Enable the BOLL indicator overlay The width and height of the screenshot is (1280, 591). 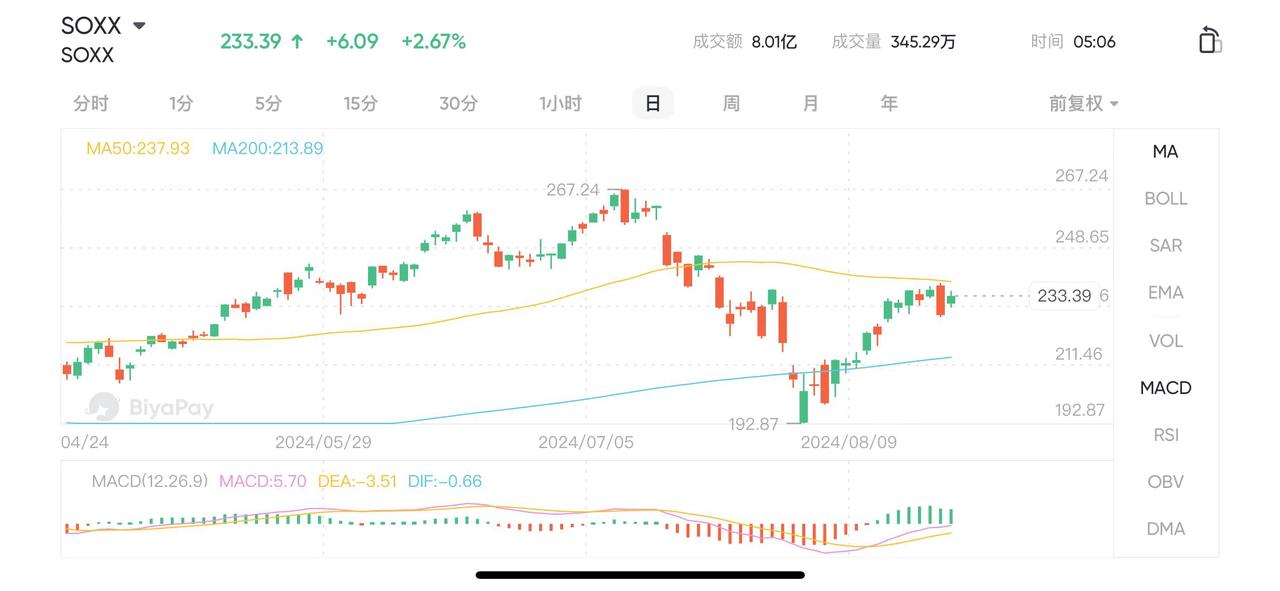(1165, 198)
